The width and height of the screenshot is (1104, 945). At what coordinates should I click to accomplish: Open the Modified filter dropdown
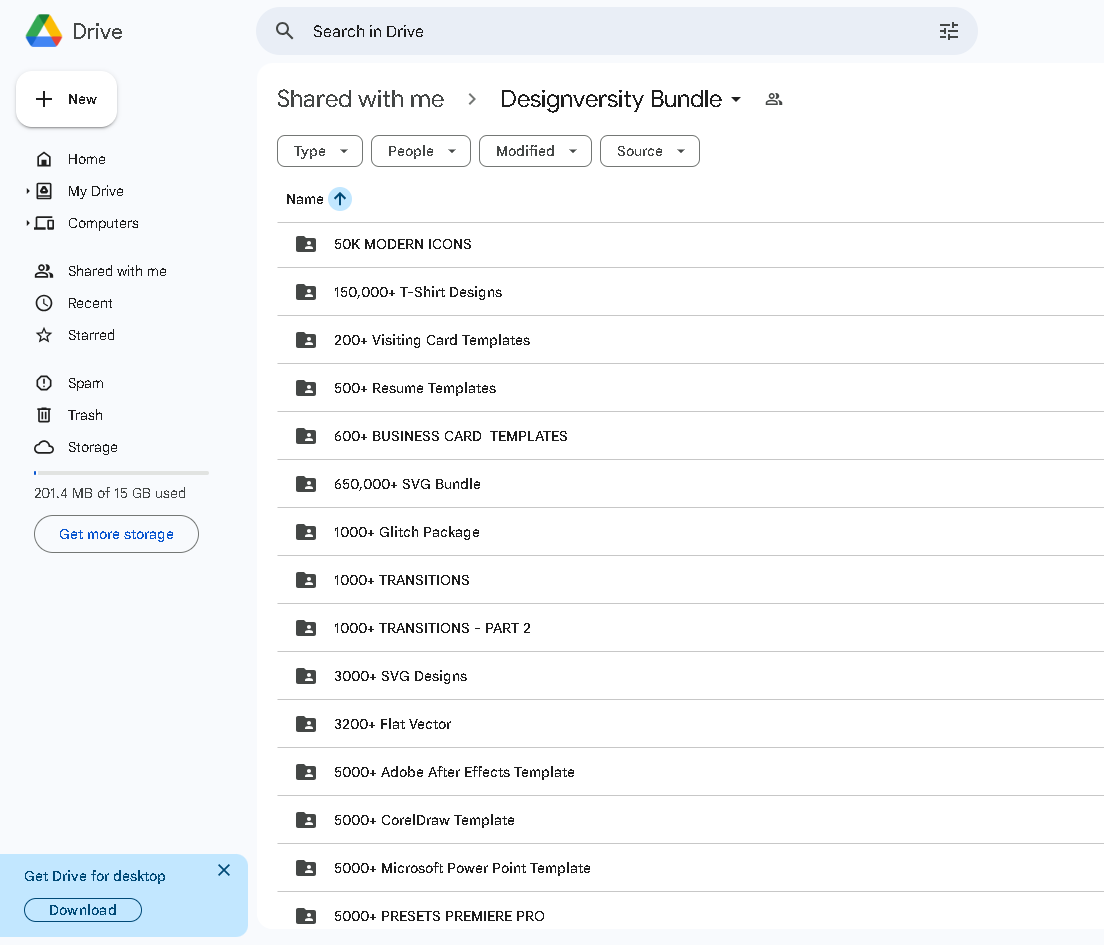pyautogui.click(x=535, y=151)
